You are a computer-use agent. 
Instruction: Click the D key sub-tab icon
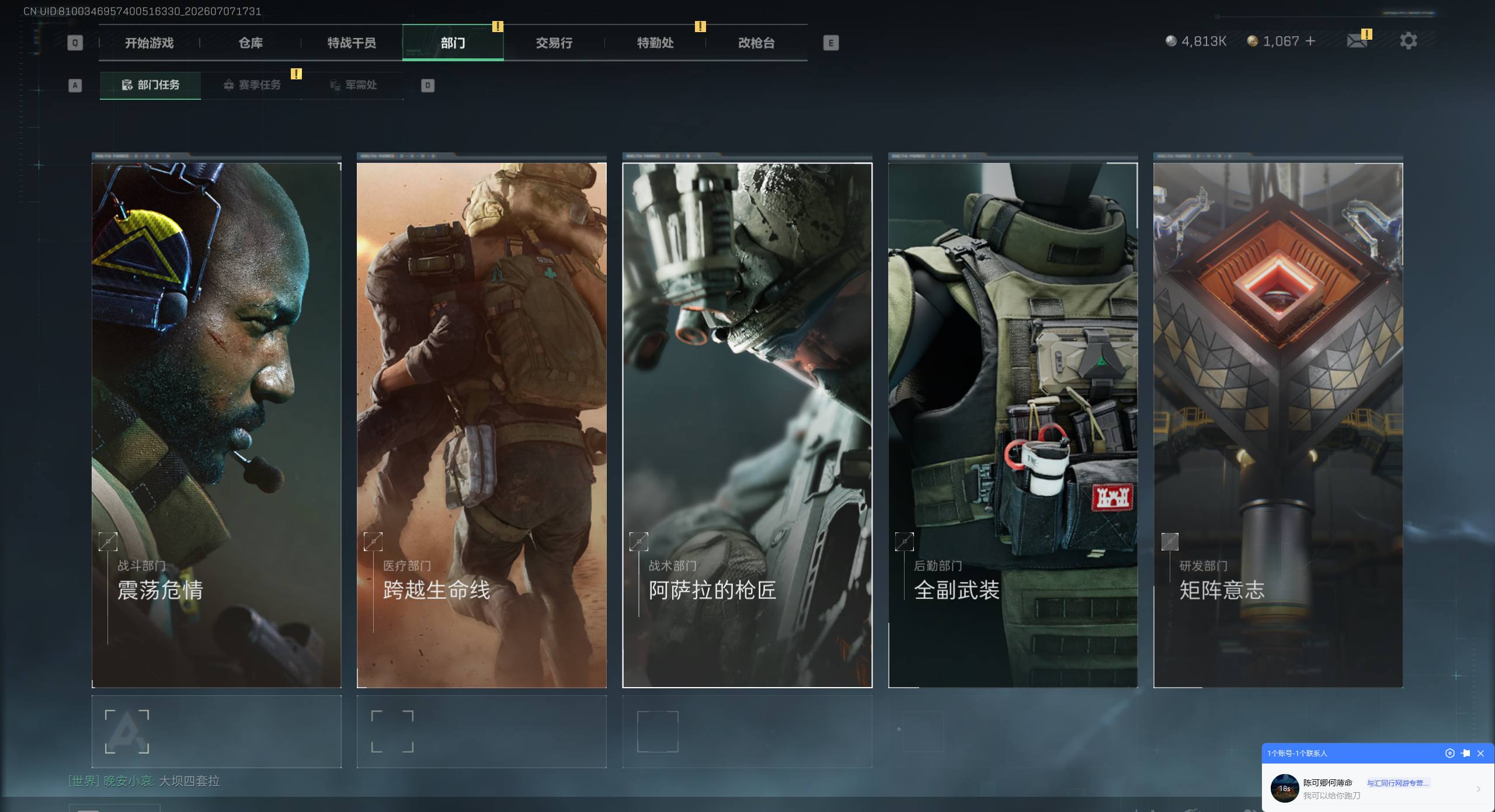point(427,86)
